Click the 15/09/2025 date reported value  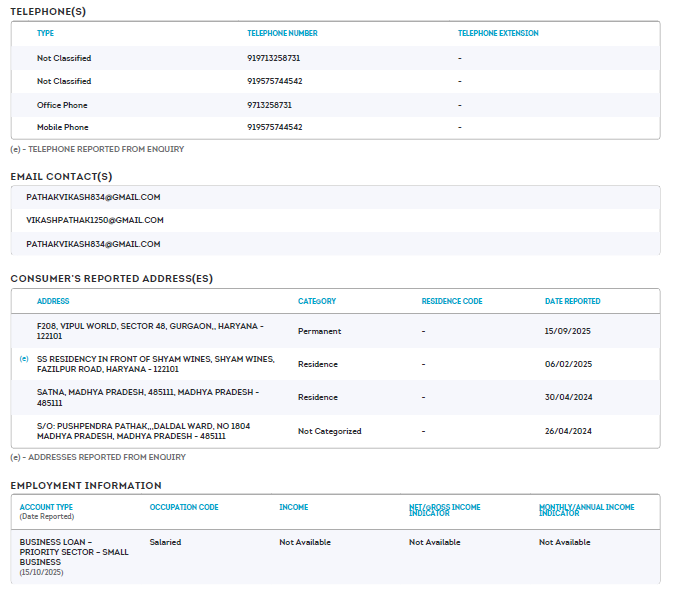pos(568,331)
